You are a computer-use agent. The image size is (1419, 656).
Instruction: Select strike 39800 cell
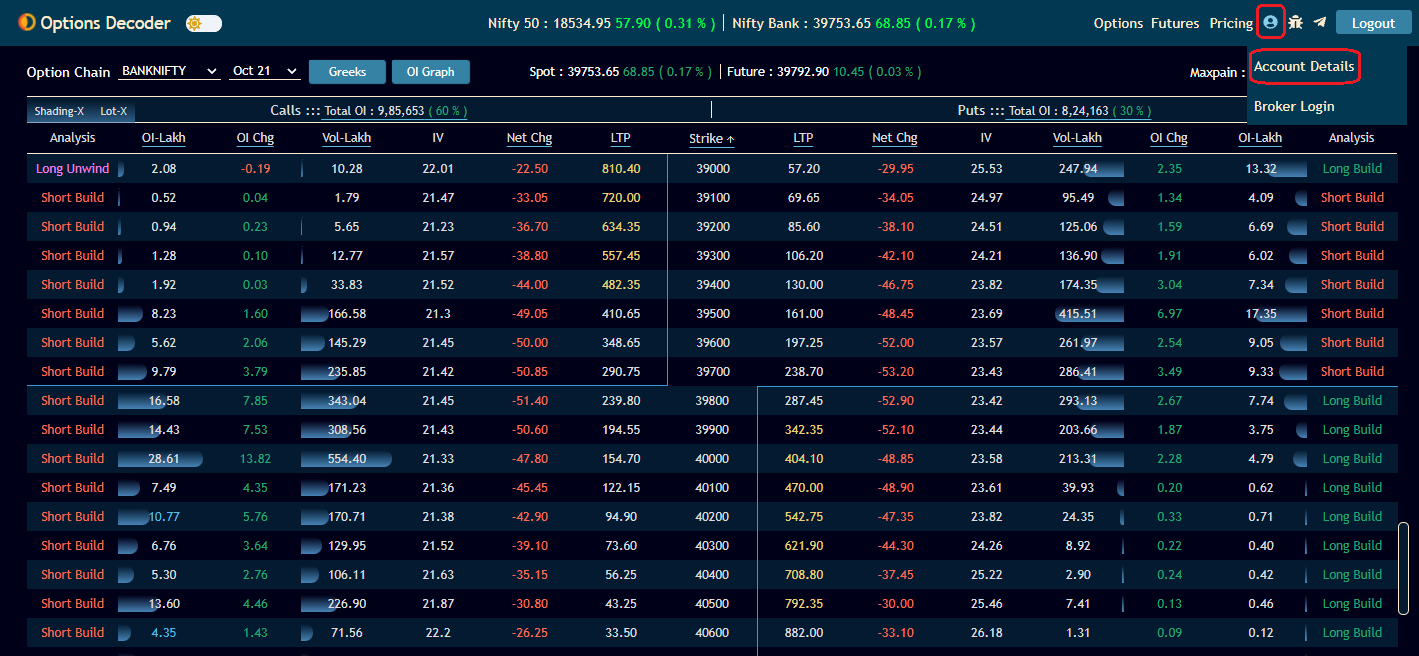pyautogui.click(x=712, y=401)
